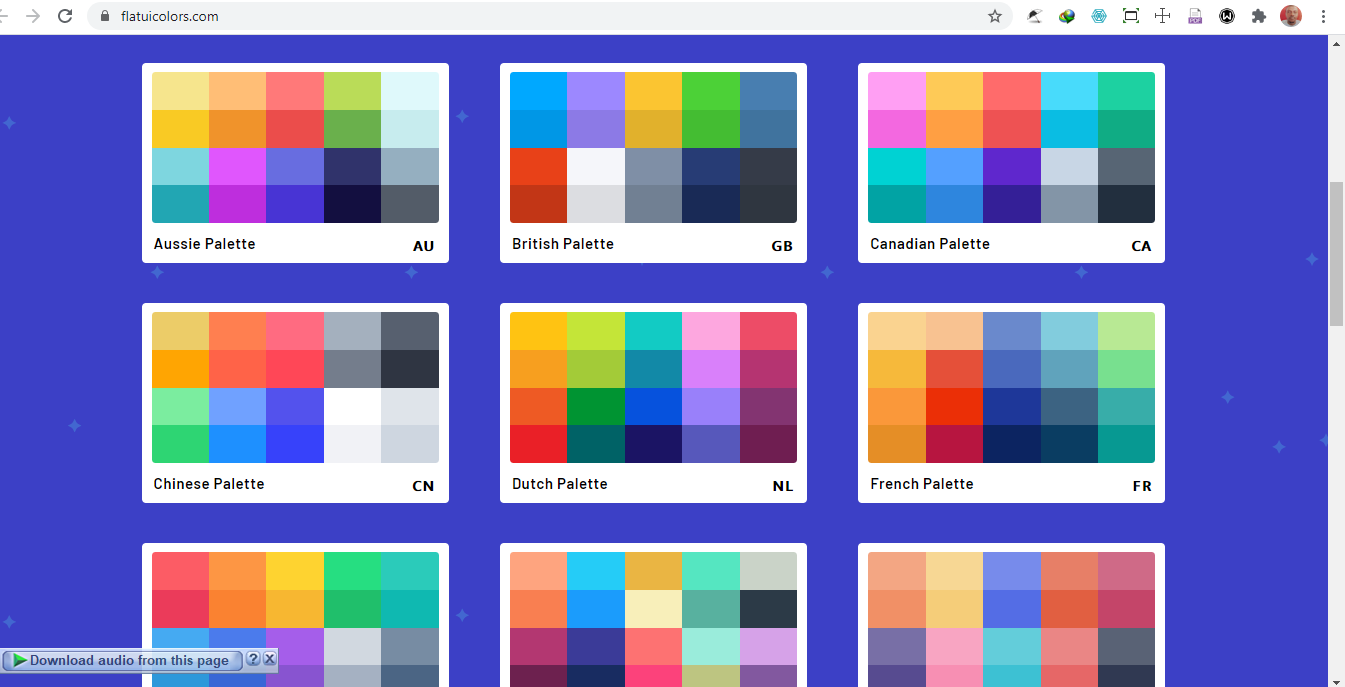Click Download audio from this page

[120, 660]
